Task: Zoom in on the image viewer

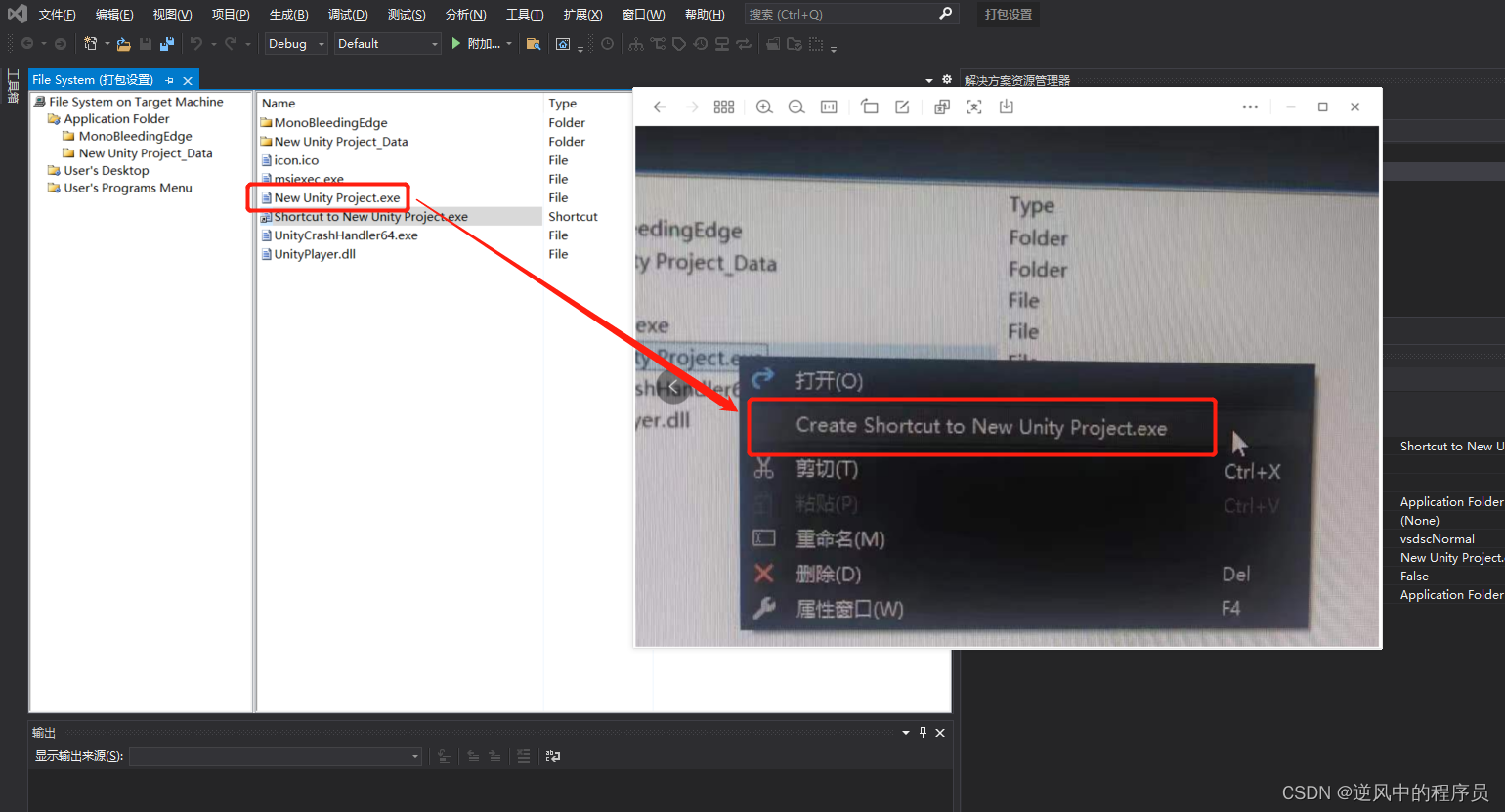Action: [x=764, y=107]
